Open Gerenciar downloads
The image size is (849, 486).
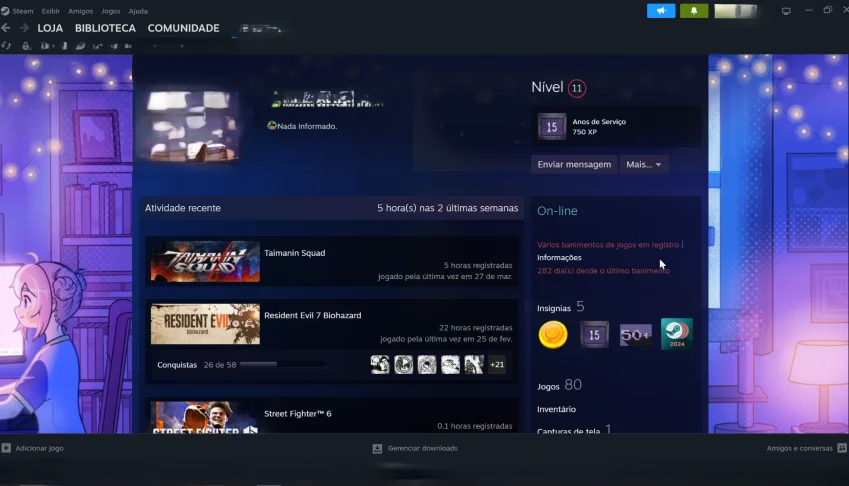(423, 448)
